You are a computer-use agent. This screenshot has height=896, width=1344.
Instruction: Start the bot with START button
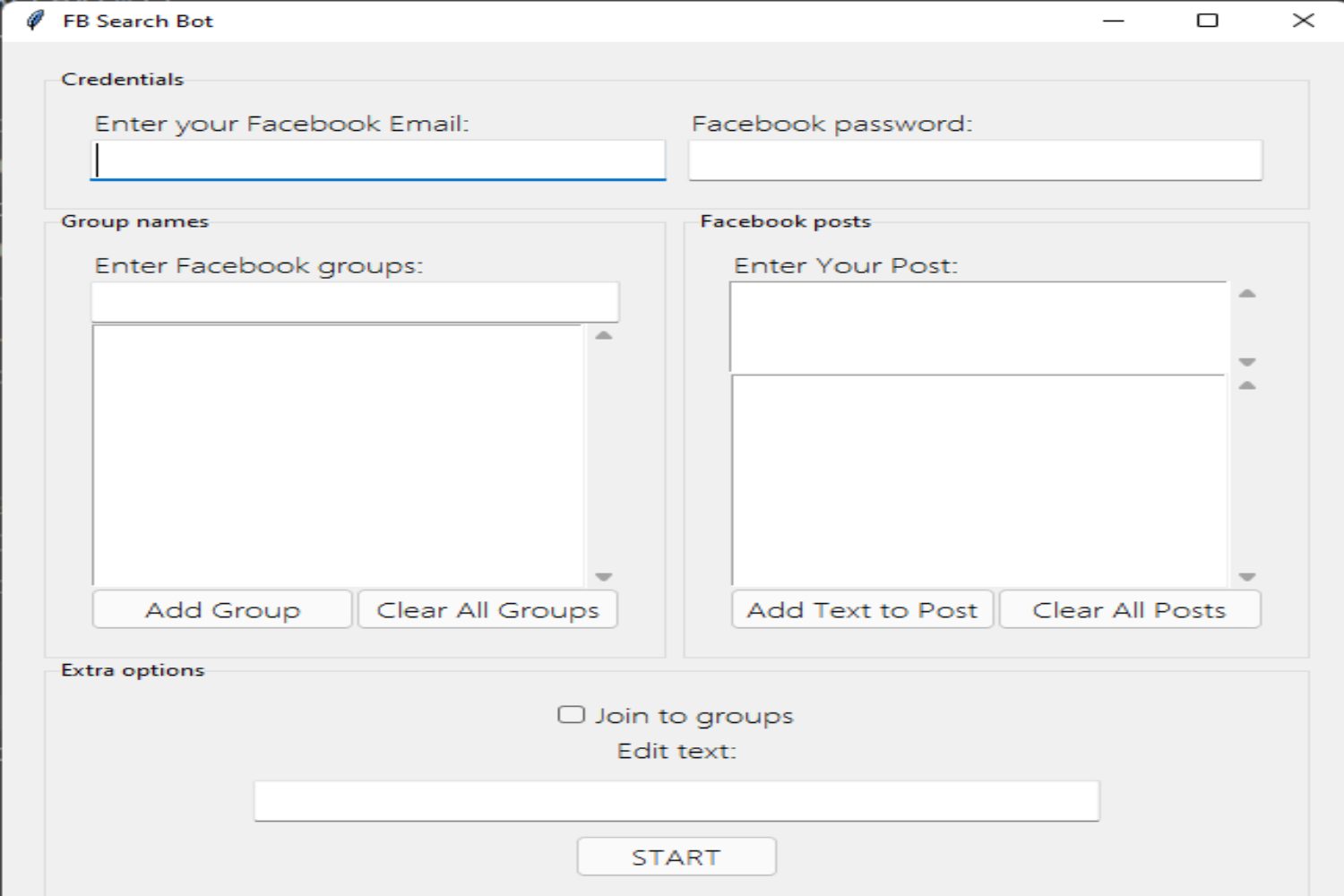[676, 857]
